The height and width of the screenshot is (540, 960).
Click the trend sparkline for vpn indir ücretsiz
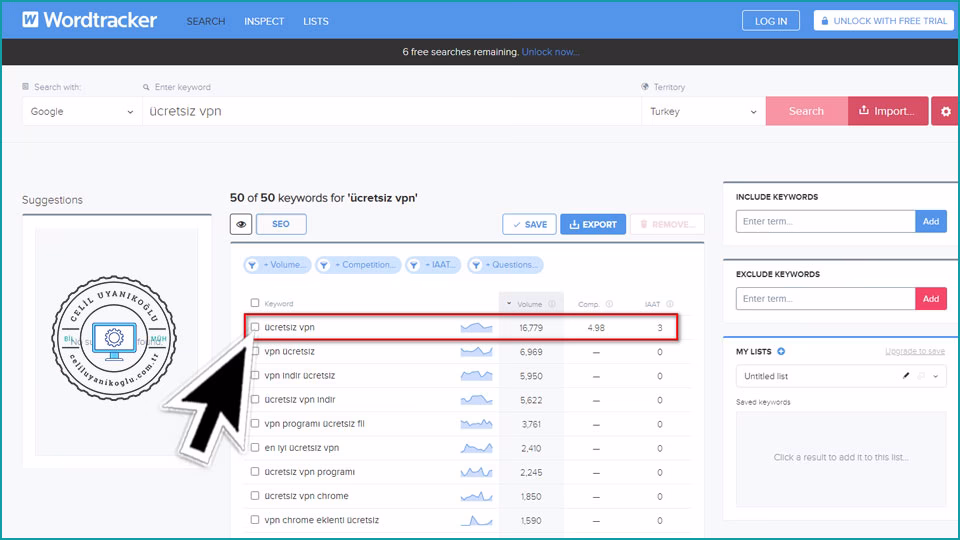[476, 375]
